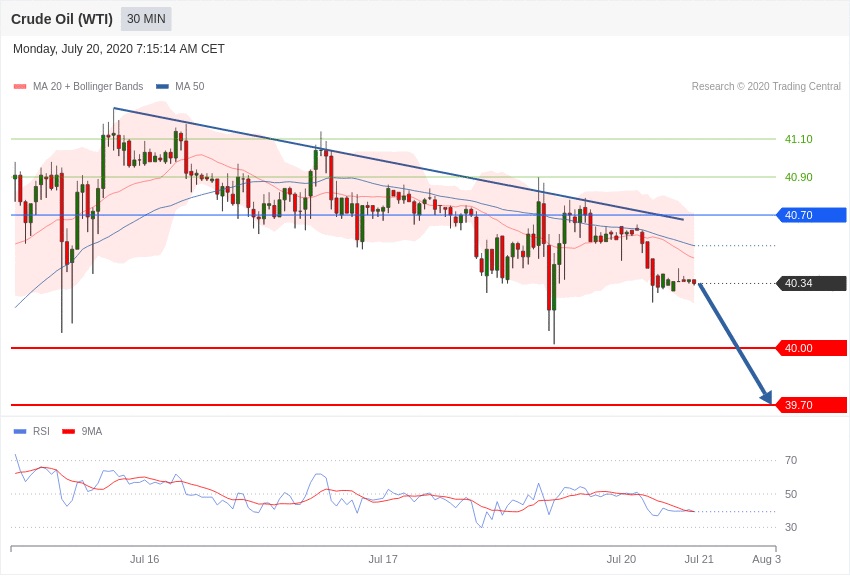Click the 30 MIN timeframe badge
This screenshot has width=850, height=576.
(x=146, y=19)
